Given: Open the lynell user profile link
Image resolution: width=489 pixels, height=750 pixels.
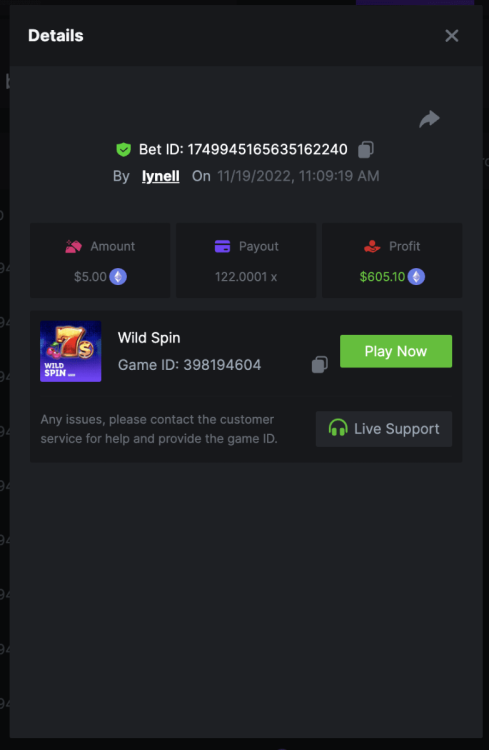Looking at the screenshot, I should pos(161,176).
